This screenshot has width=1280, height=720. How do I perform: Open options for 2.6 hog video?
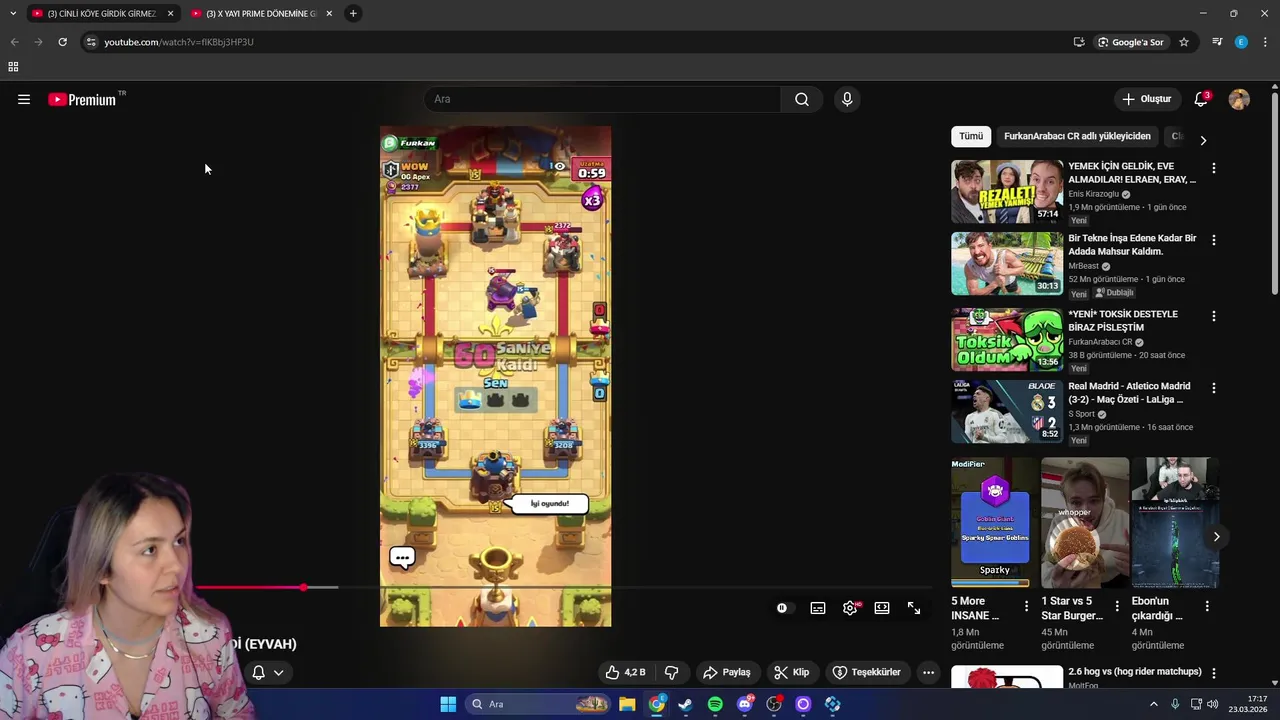tap(1214, 673)
